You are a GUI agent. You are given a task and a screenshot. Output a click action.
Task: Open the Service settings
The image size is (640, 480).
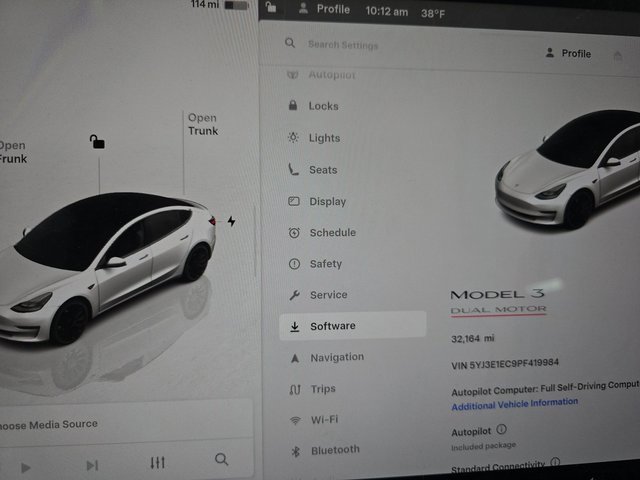click(x=329, y=295)
